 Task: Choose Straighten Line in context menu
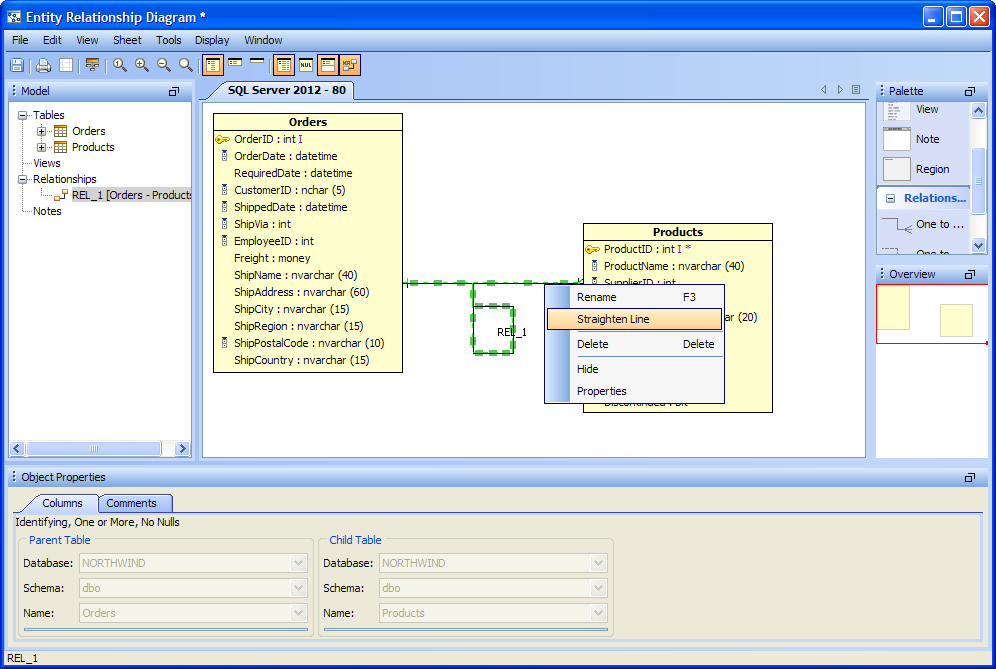[635, 319]
